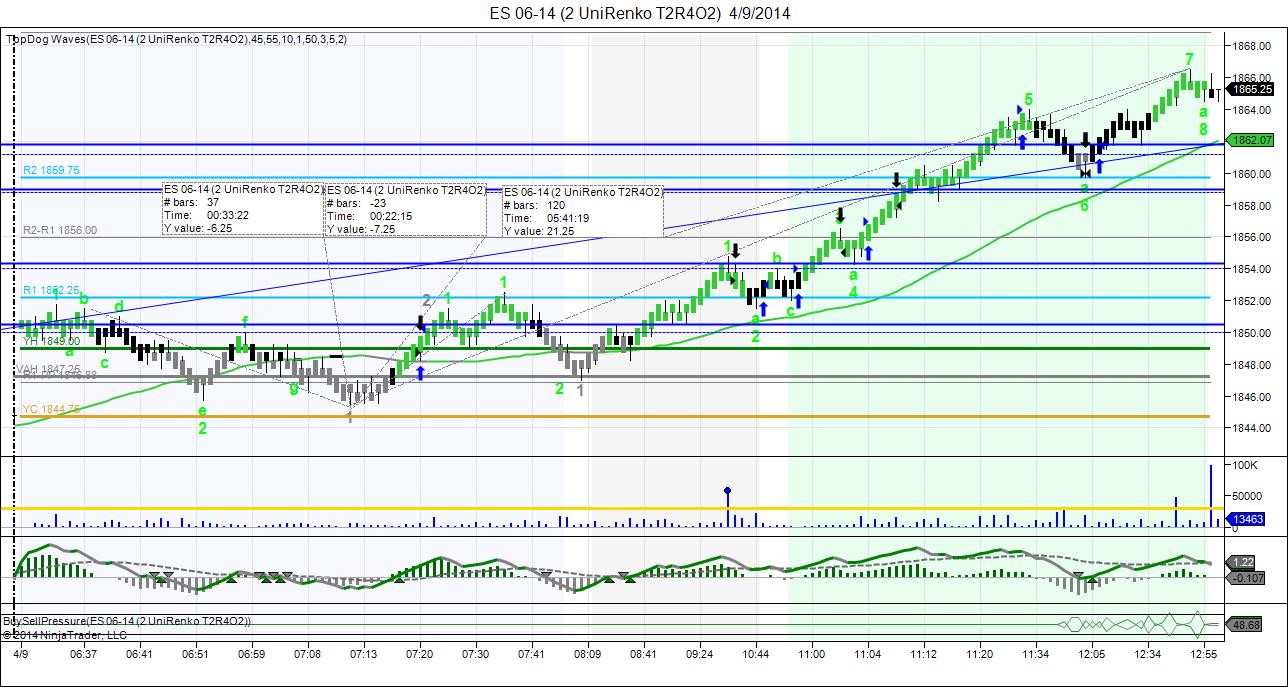The image size is (1288, 687).
Task: Select the BuySellPressure indicator label
Action: (x=128, y=622)
